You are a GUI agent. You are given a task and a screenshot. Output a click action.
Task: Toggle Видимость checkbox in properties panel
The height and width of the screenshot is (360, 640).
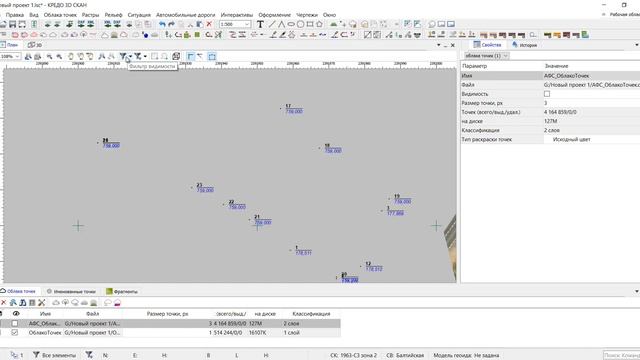[547, 94]
